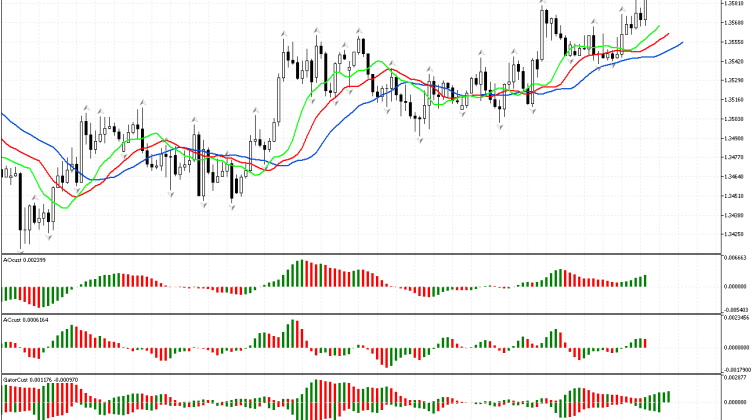Click the separator between AOcust and ACcust panels

pos(360,314)
